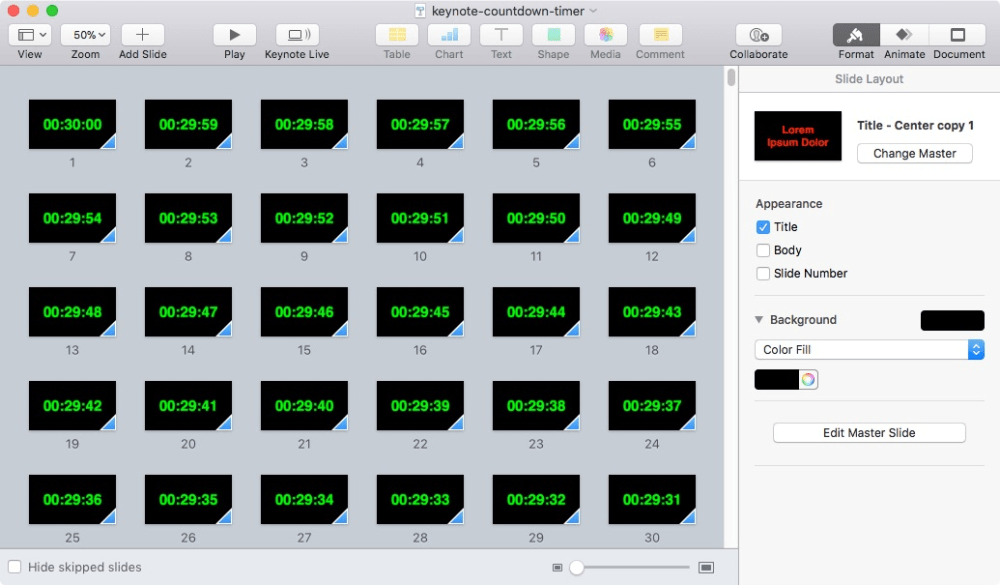Viewport: 1000px width, 585px height.
Task: Select slide 11 showing 00:29:50
Action: 536,218
